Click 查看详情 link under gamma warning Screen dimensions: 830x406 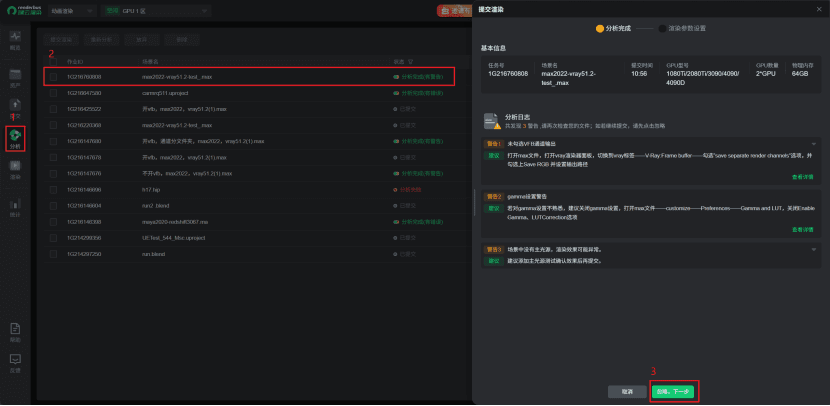pos(803,230)
